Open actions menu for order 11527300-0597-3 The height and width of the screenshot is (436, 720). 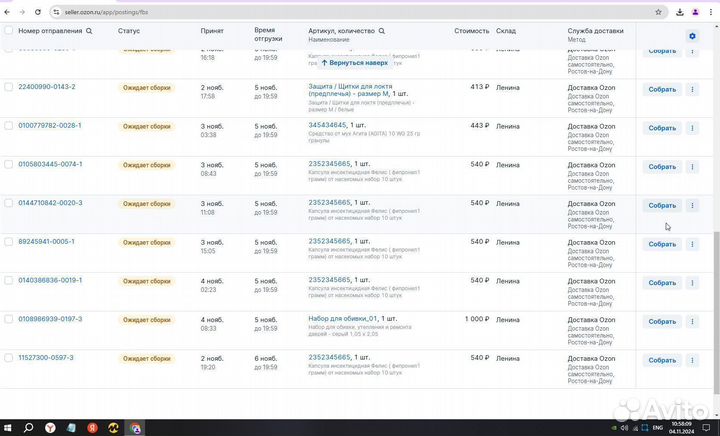coord(692,360)
